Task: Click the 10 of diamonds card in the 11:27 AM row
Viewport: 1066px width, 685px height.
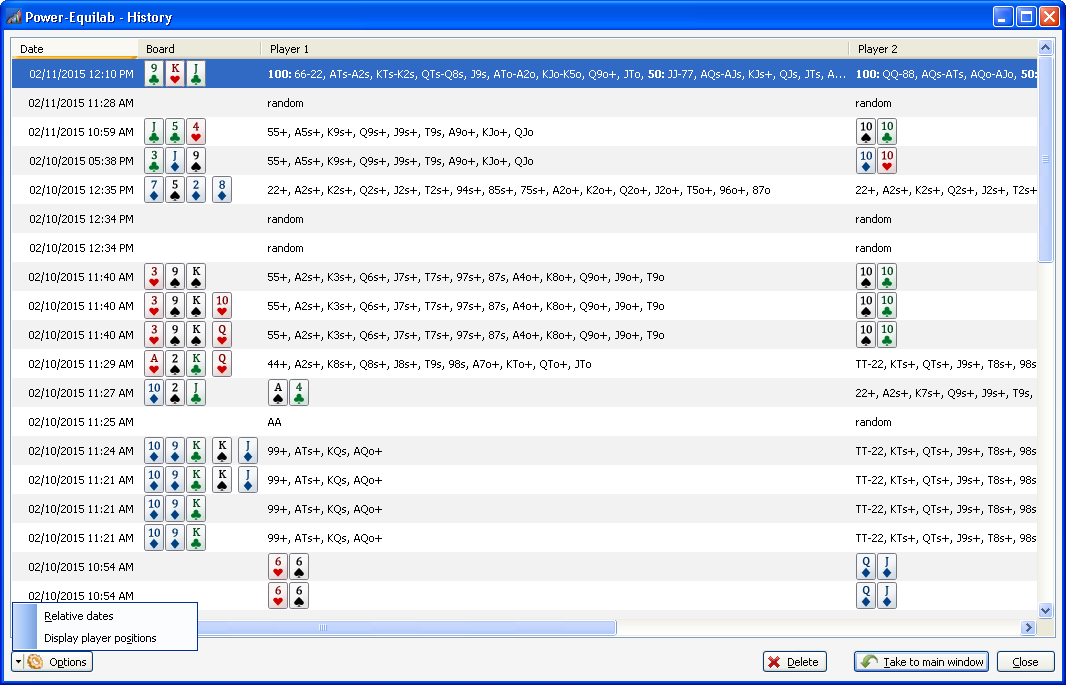Action: (154, 393)
